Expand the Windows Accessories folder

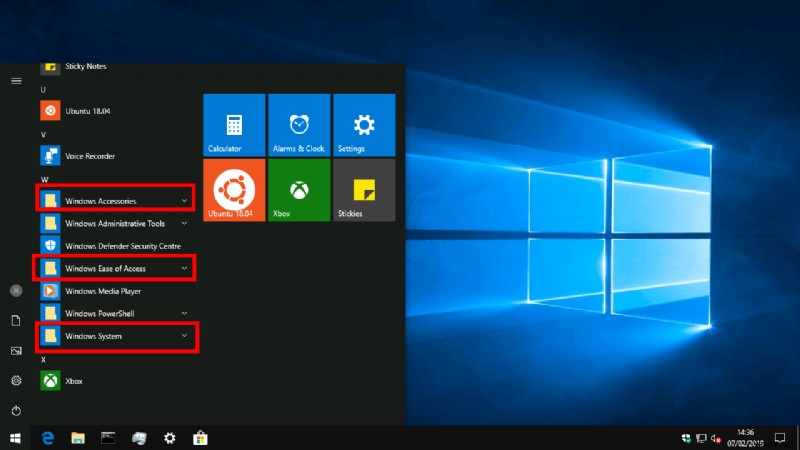click(116, 201)
